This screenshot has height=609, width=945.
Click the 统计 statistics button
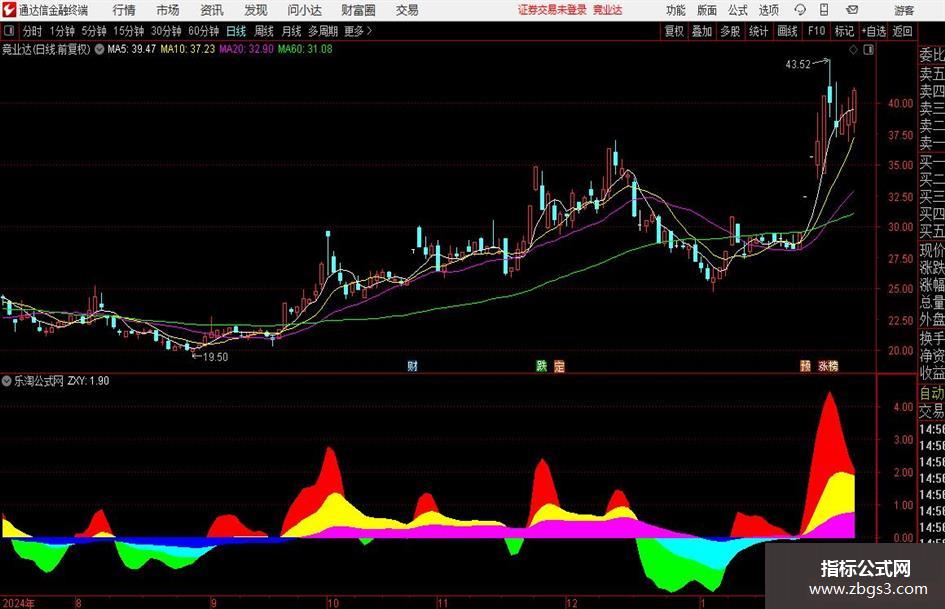coord(758,31)
